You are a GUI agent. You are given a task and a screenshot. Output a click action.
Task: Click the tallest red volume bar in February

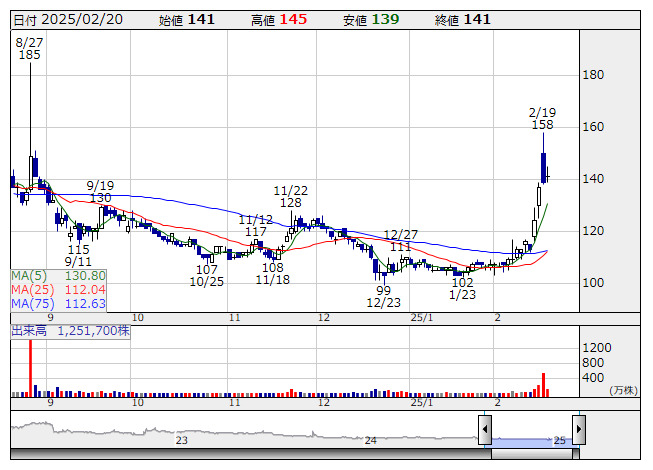pos(543,385)
